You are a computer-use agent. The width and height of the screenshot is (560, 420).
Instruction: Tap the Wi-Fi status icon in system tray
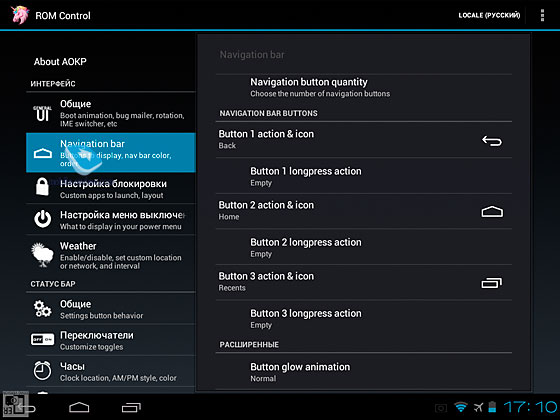pos(461,407)
